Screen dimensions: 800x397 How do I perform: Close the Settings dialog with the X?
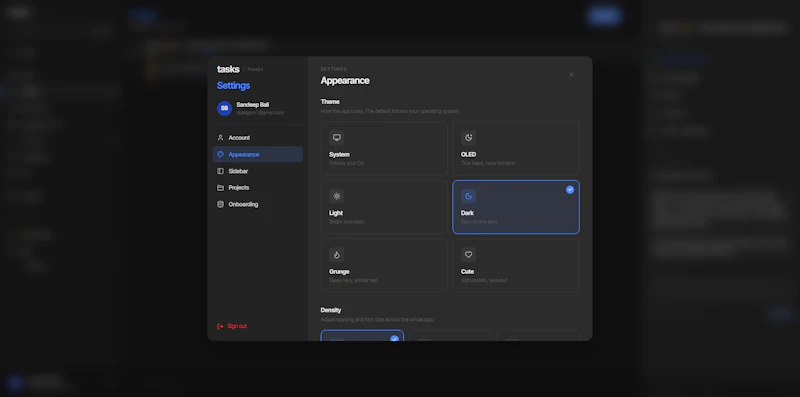(571, 75)
